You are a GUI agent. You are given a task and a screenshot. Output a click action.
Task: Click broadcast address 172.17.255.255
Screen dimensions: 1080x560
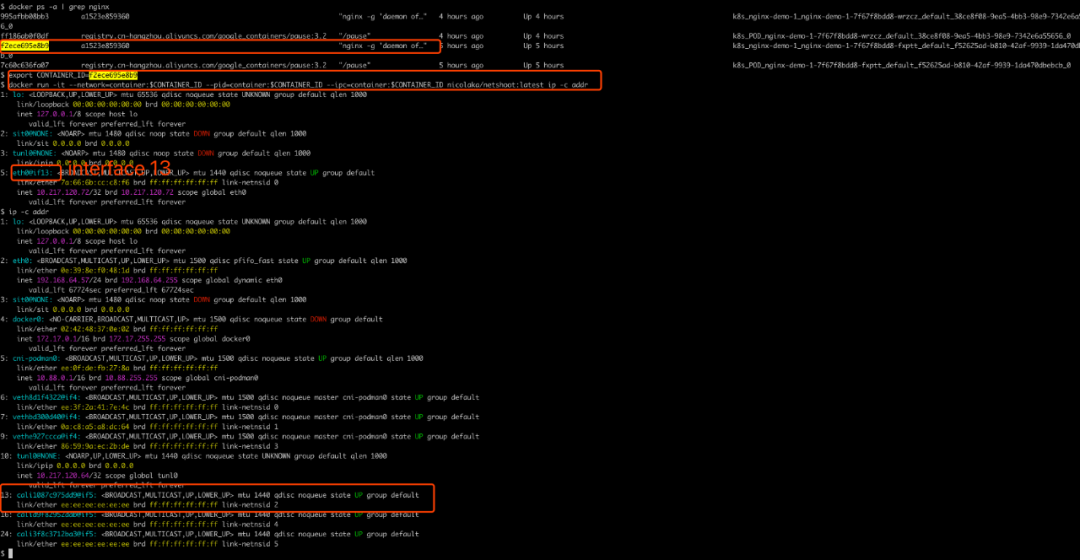click(137, 338)
